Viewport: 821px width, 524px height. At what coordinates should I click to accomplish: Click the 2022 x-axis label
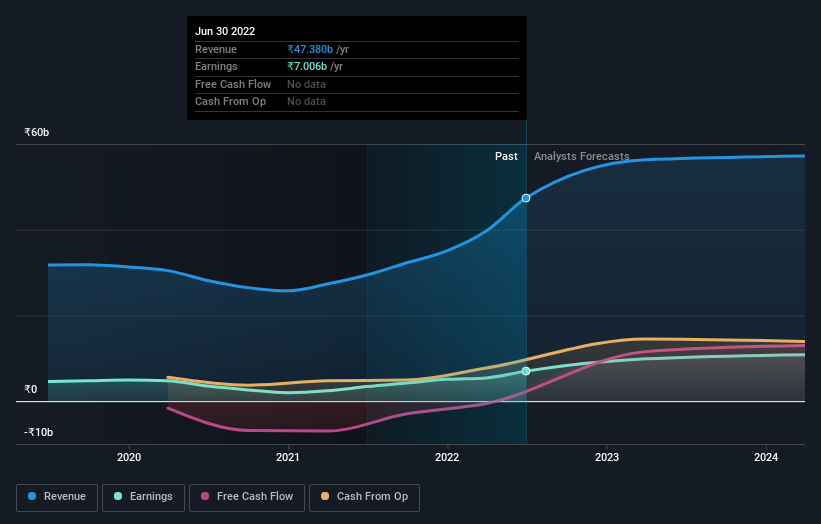tap(447, 458)
